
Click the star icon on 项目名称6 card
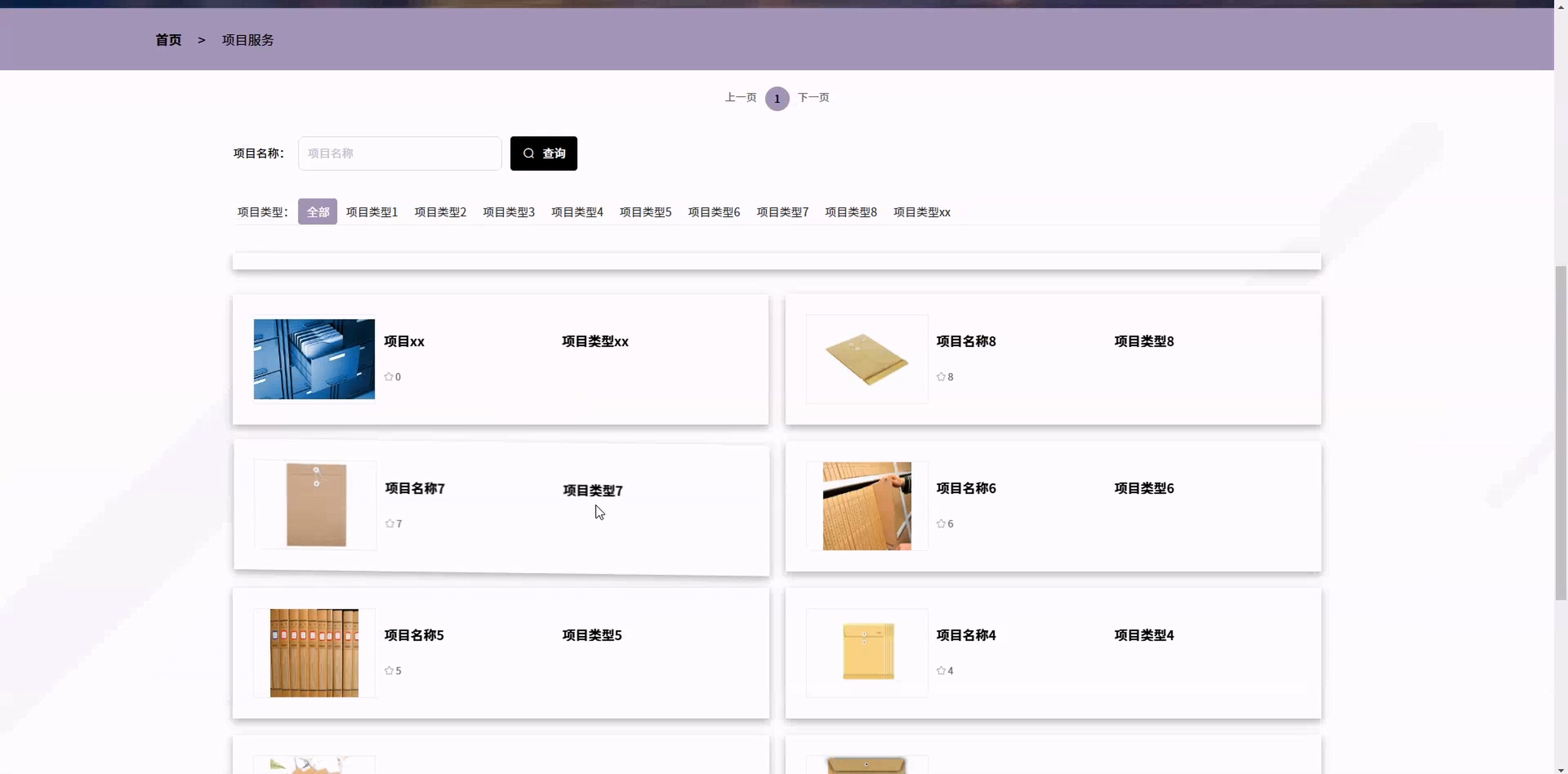(940, 523)
